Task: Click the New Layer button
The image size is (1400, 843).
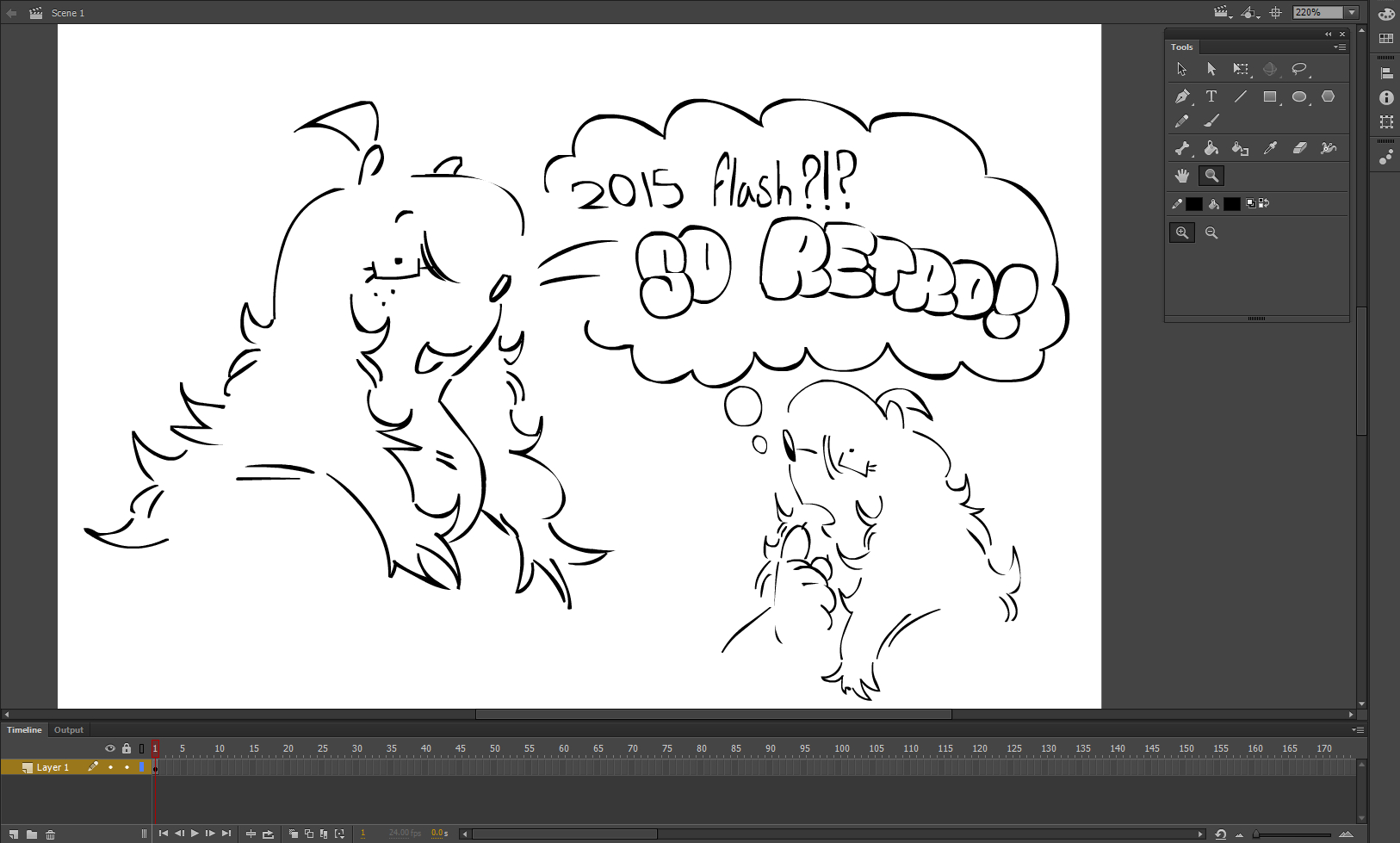Action: 14,834
